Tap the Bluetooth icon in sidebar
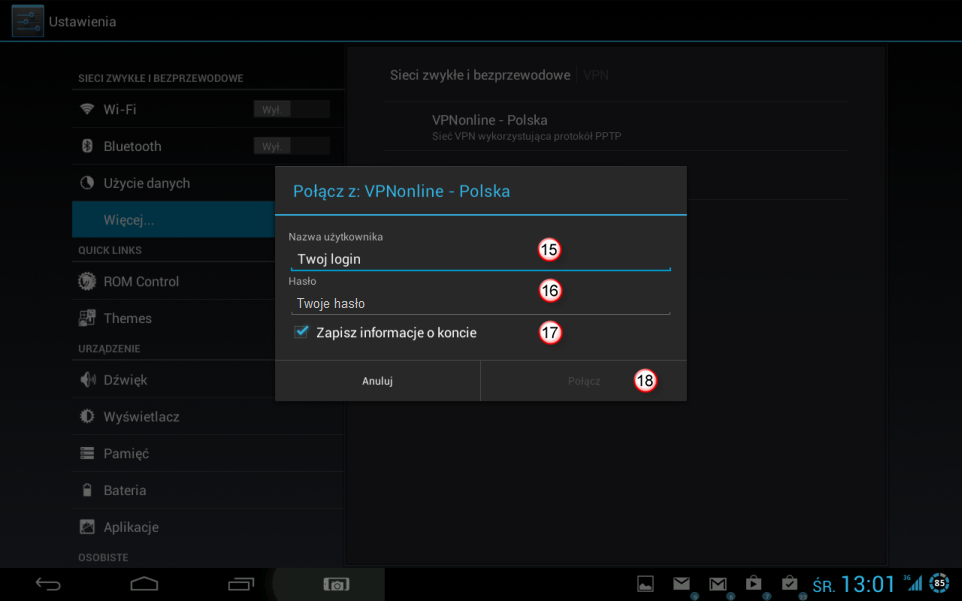The height and width of the screenshot is (601, 962). click(87, 146)
